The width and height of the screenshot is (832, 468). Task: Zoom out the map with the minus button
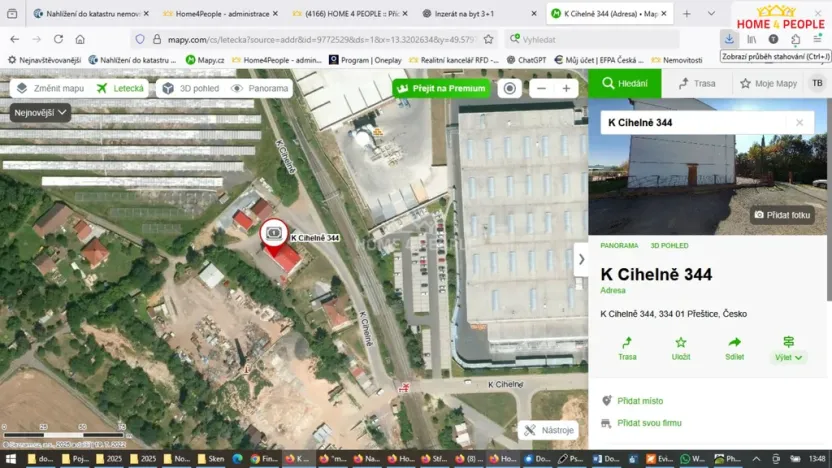click(x=541, y=88)
